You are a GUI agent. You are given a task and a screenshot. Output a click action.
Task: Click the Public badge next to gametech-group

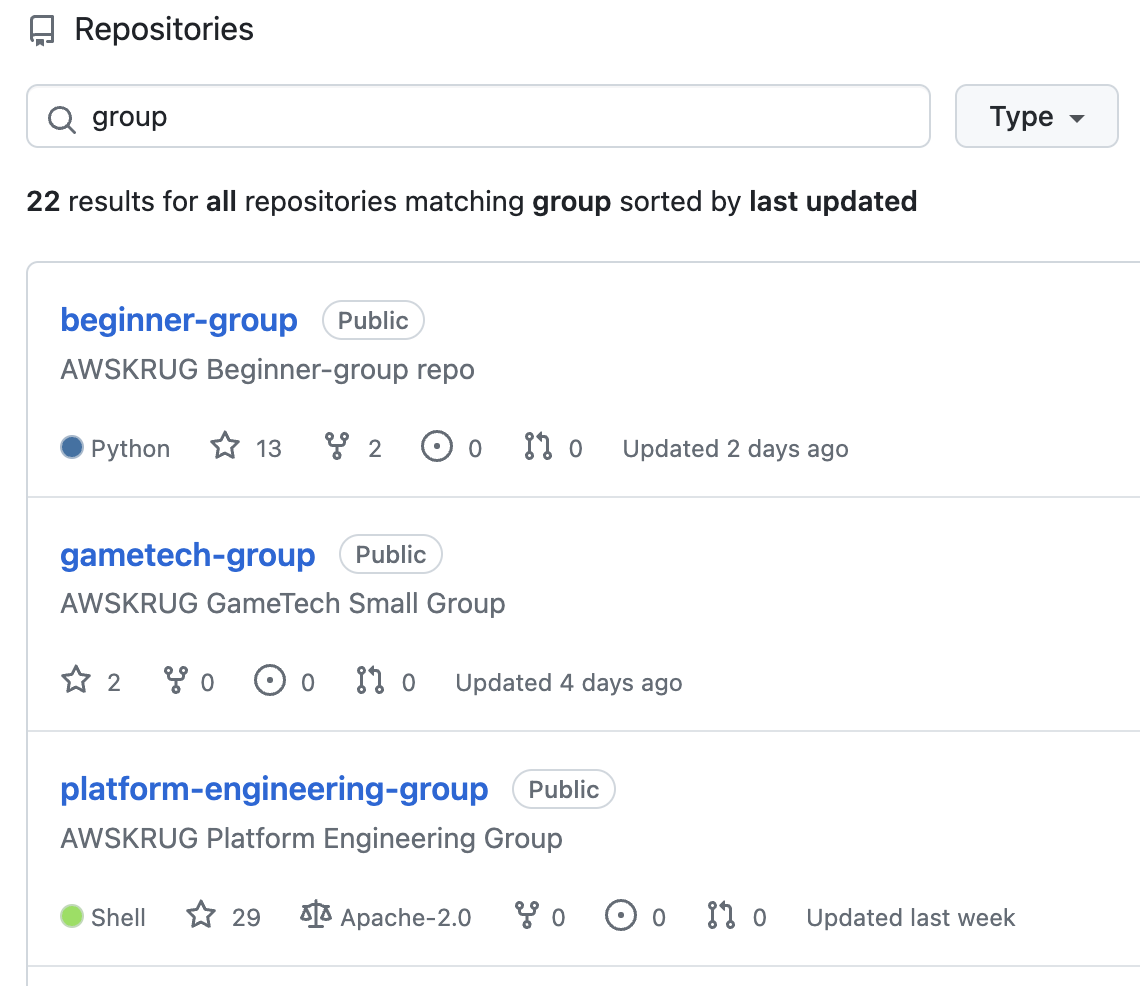[390, 554]
